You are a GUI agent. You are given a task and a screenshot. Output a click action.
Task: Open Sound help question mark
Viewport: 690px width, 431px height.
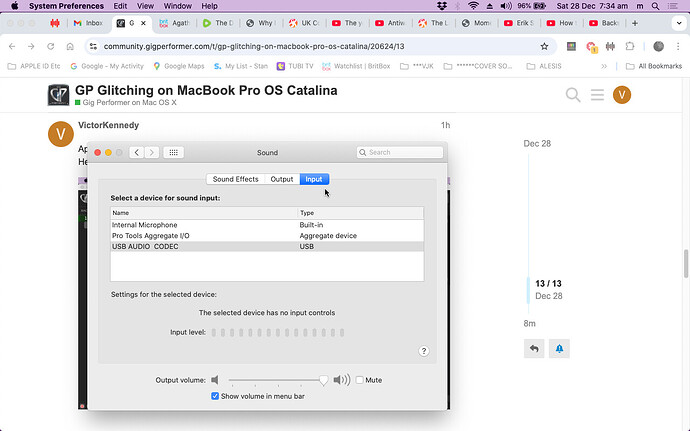(x=424, y=351)
